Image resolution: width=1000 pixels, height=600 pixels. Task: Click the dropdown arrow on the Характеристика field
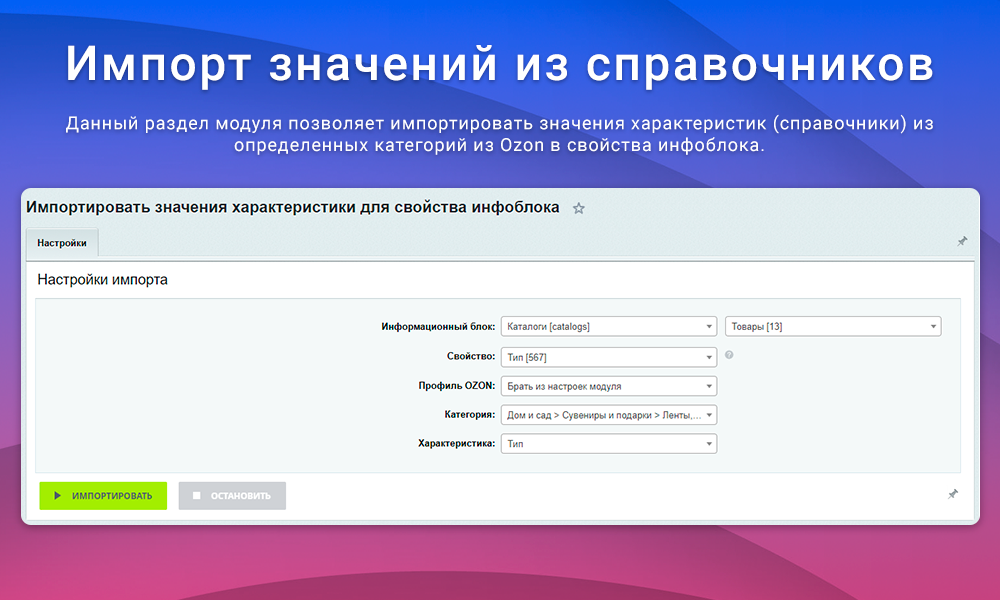click(707, 443)
